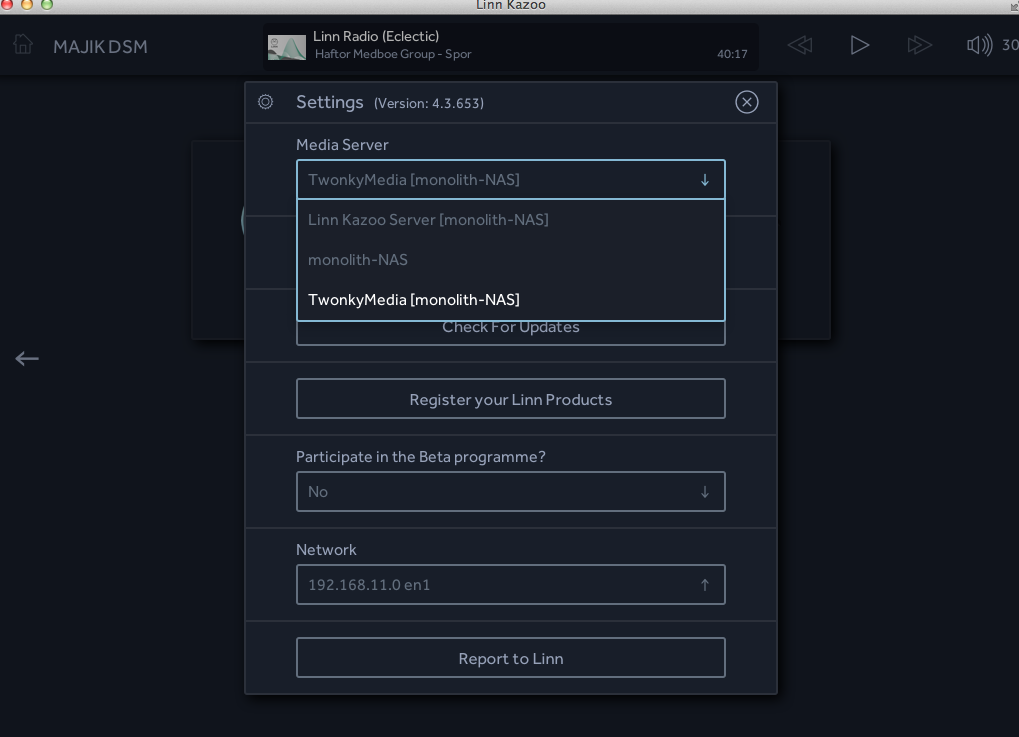Close the window with the red button
This screenshot has width=1019, height=737.
(7, 4)
